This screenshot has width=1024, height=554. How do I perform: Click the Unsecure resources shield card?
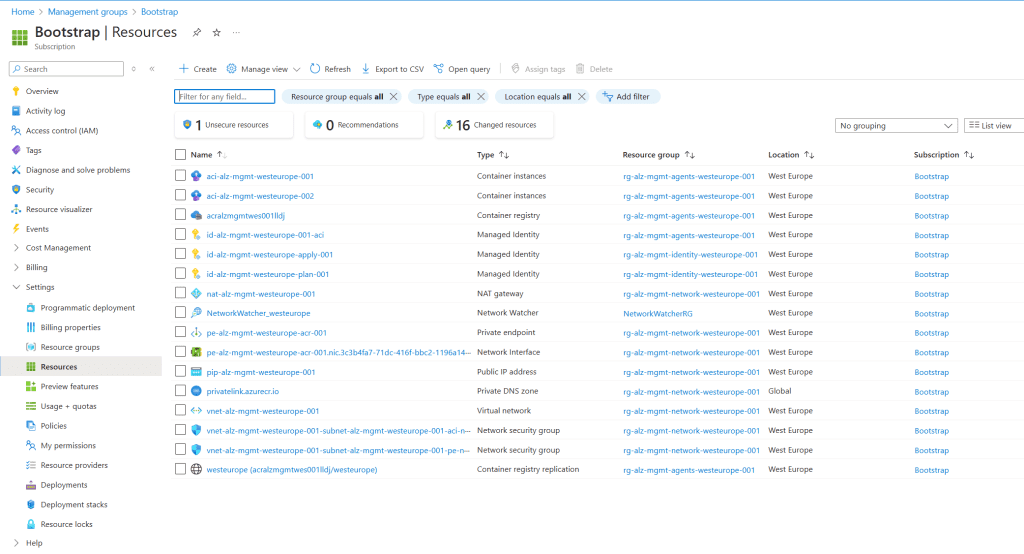234,125
